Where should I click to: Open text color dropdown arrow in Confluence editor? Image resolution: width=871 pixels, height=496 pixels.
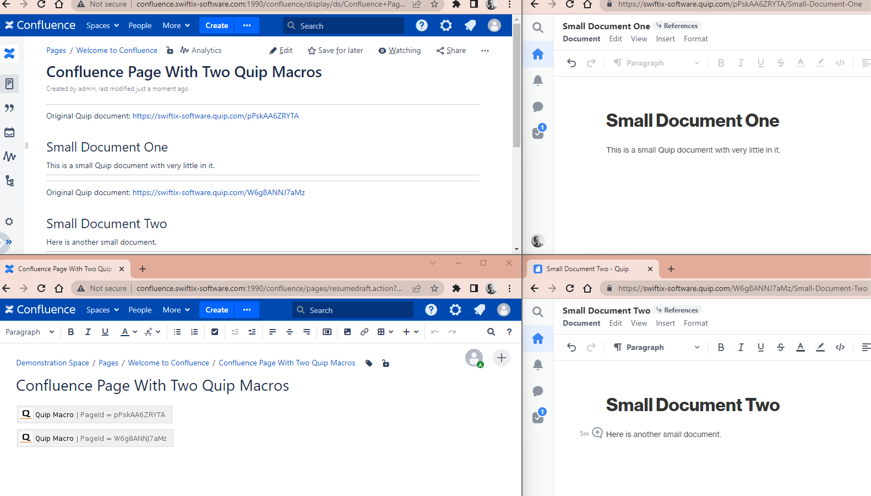tap(134, 332)
